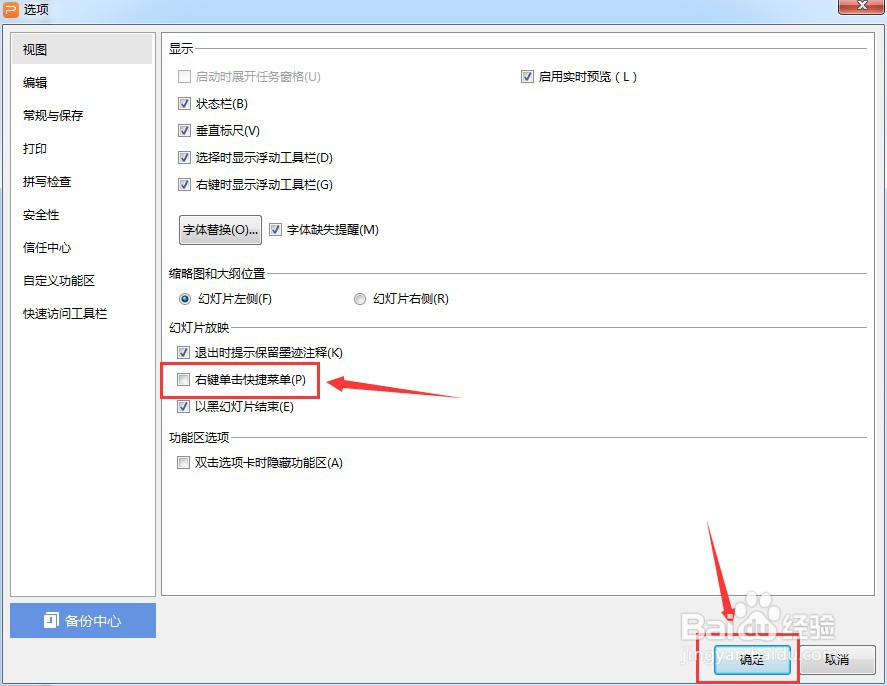This screenshot has height=686, width=887.
Task: Toggle 选择时显示浮动工具栏 checkbox
Action: point(184,157)
